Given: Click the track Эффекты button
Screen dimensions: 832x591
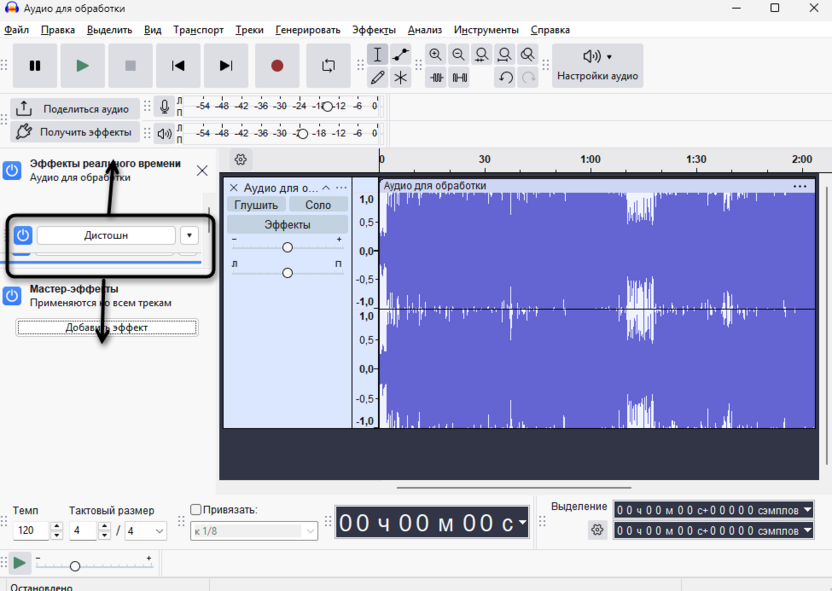Looking at the screenshot, I should (288, 225).
